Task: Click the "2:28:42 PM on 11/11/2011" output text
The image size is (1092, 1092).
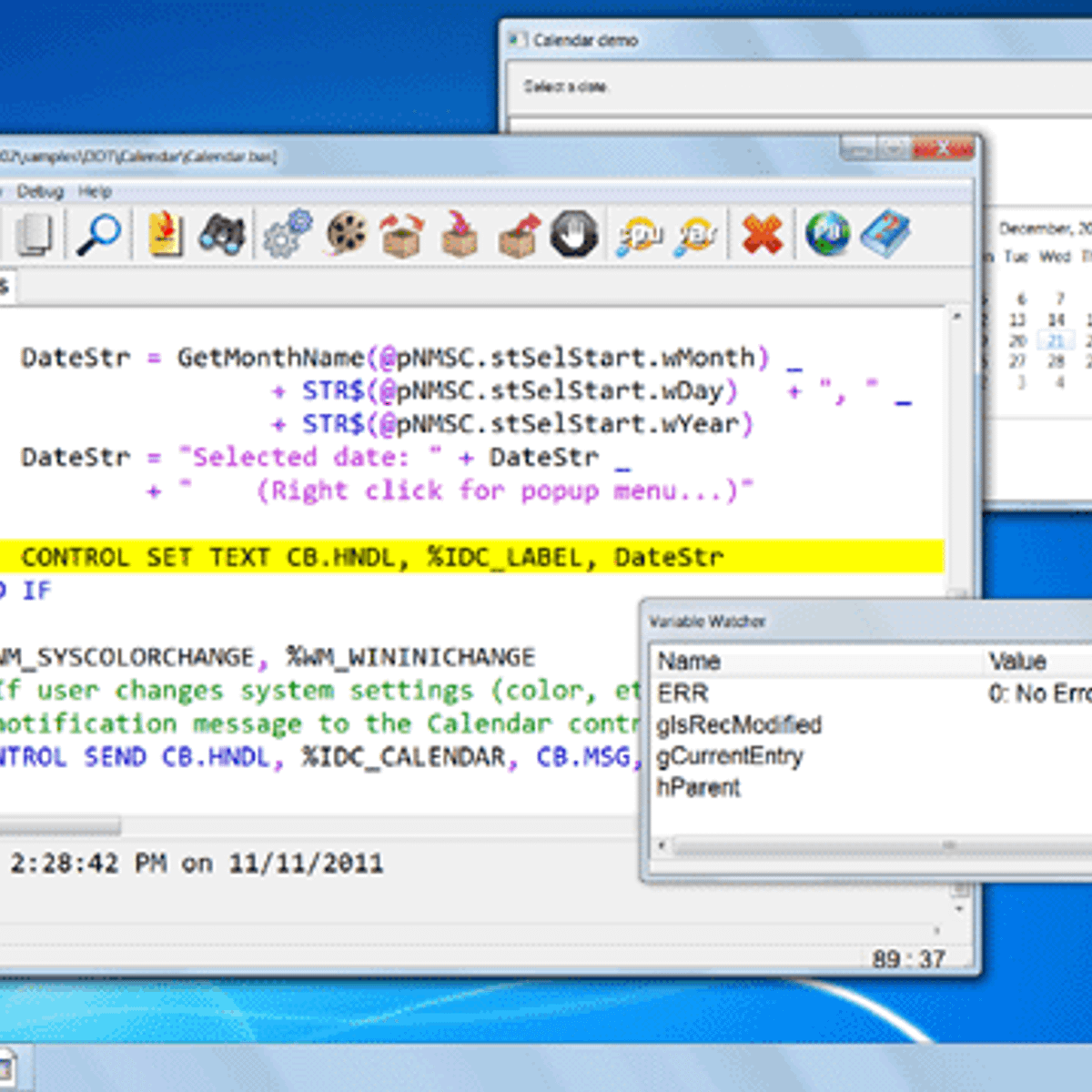Action: tap(197, 863)
